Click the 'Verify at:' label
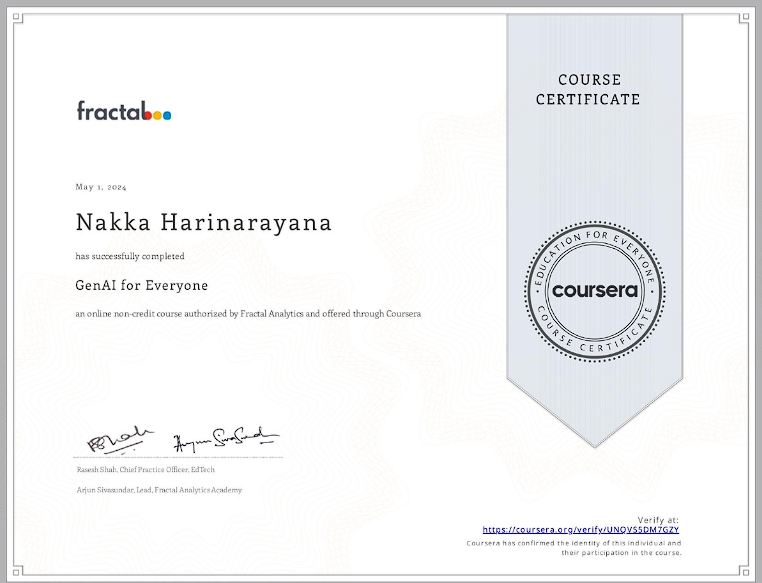762x583 pixels. point(658,520)
